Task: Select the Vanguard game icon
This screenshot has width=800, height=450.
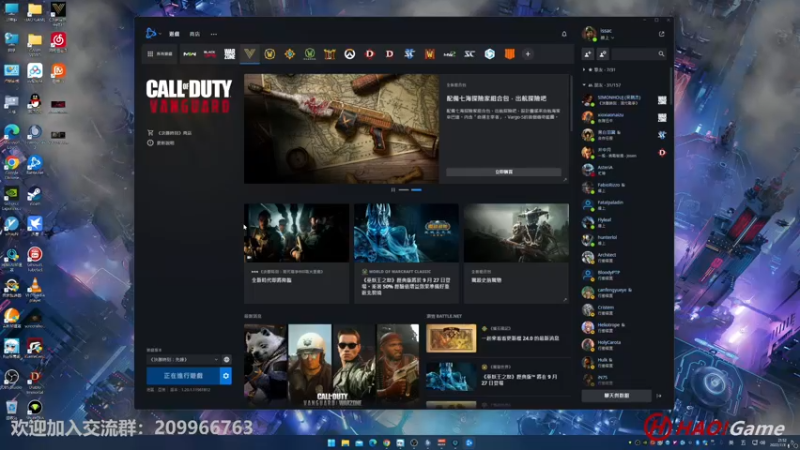Action: [249, 54]
